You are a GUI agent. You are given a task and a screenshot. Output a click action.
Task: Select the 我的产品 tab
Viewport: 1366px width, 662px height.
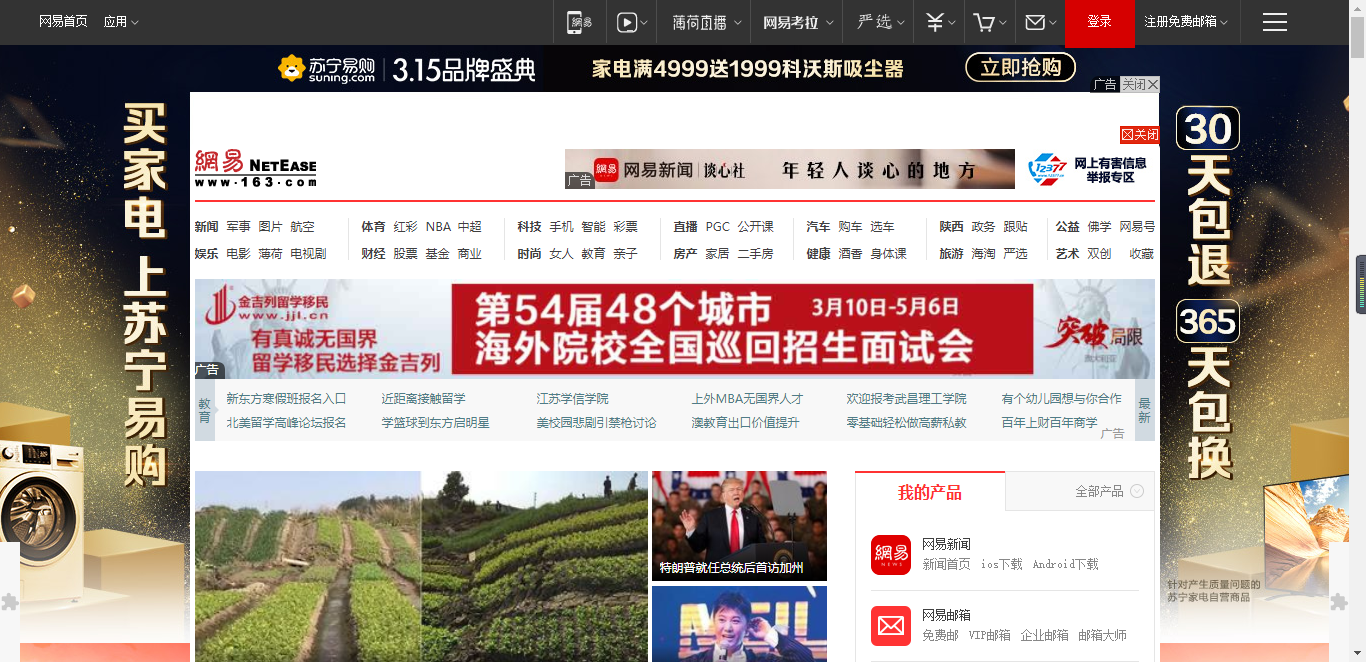[x=930, y=492]
